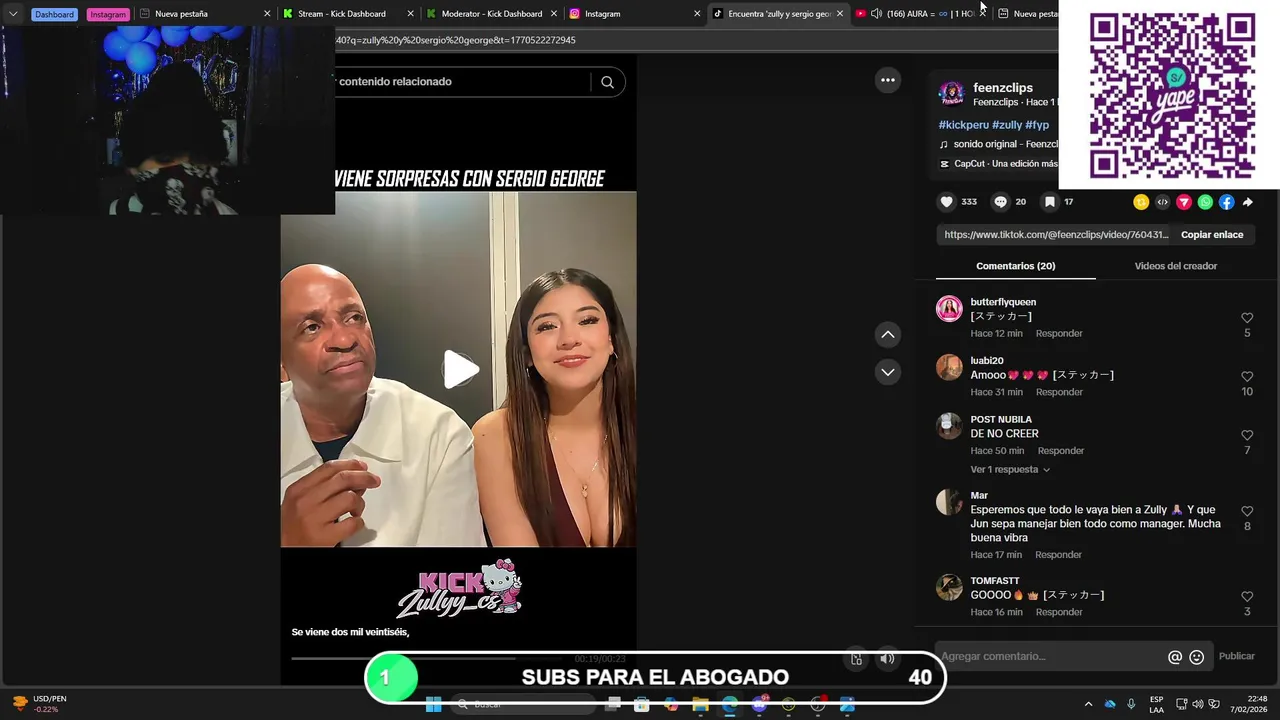
Task: Get embed code via the </> icon
Action: click(1162, 202)
